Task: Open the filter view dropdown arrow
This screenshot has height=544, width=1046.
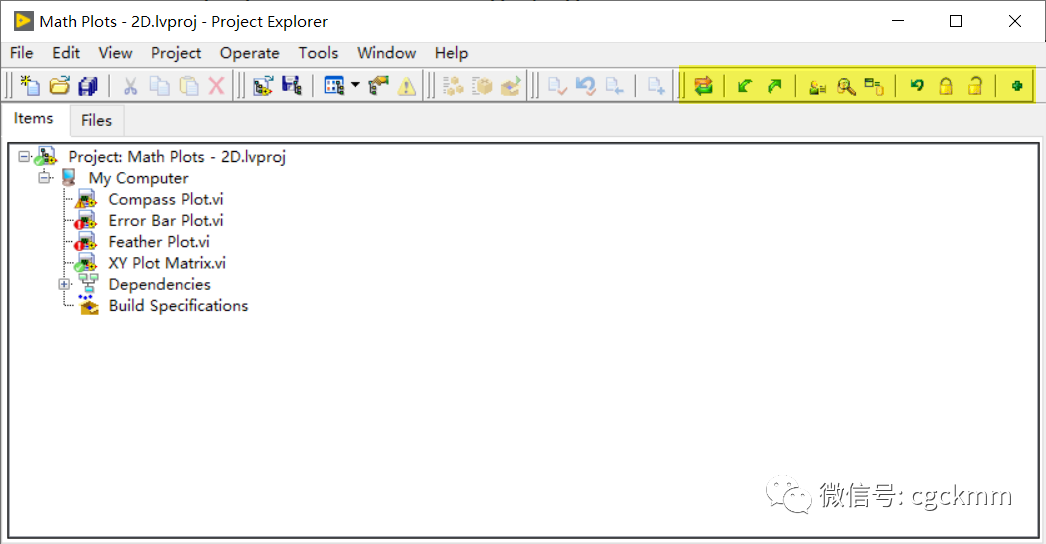Action: tap(355, 85)
